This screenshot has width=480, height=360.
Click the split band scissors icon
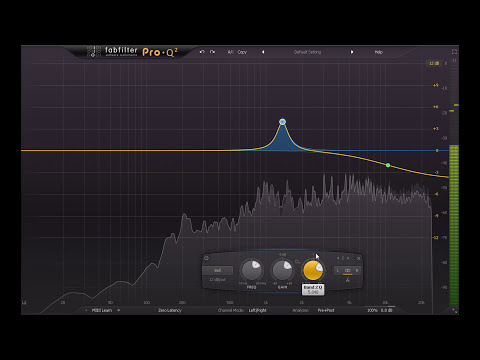[347, 280]
